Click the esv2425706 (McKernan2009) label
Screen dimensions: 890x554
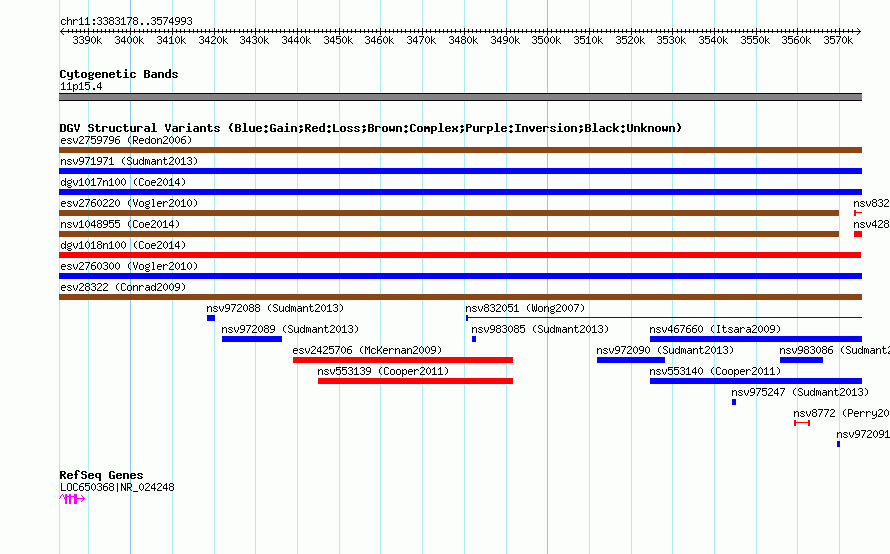tap(367, 350)
